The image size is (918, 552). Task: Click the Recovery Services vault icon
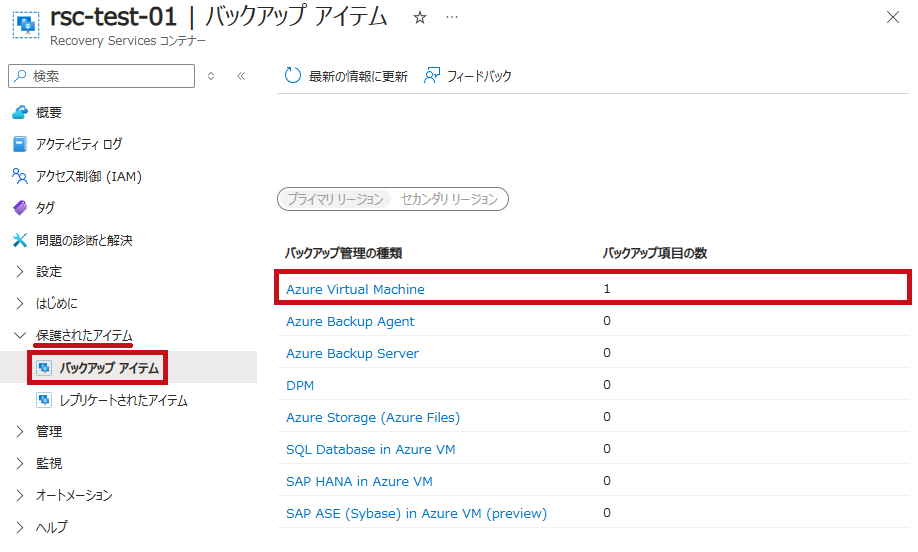[x=26, y=25]
